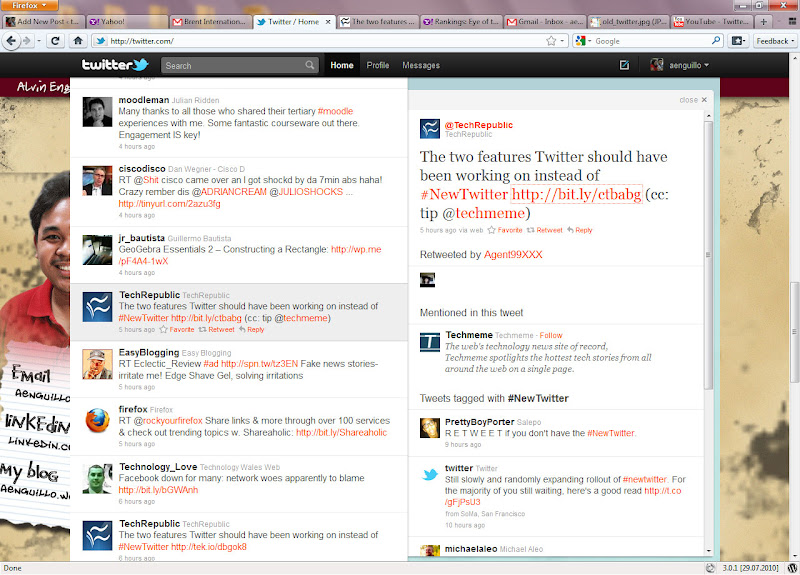
Task: Go back with the browser back arrow
Action: (x=11, y=41)
